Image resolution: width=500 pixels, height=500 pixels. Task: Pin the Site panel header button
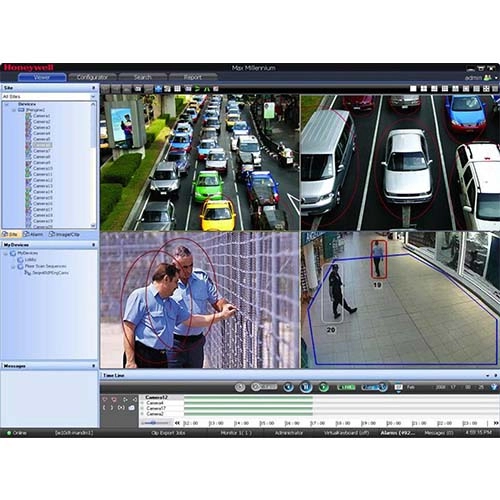[x=93, y=88]
